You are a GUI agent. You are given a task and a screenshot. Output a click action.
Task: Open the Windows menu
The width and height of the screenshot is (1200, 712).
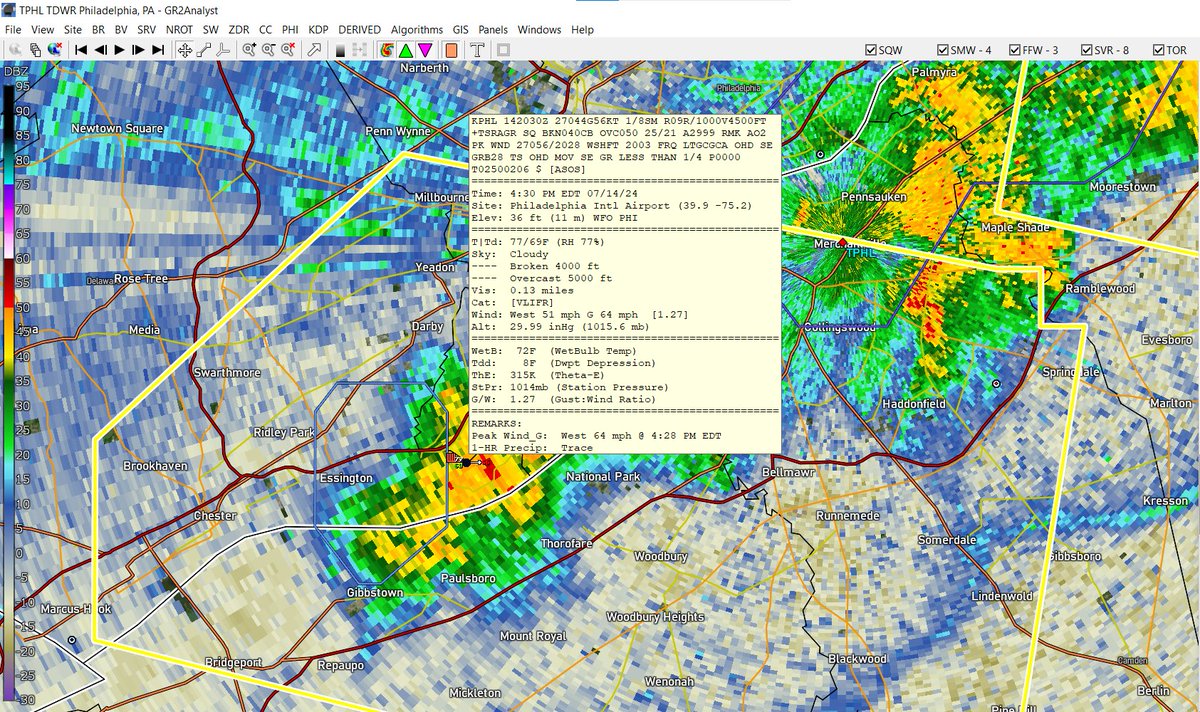pyautogui.click(x=539, y=30)
